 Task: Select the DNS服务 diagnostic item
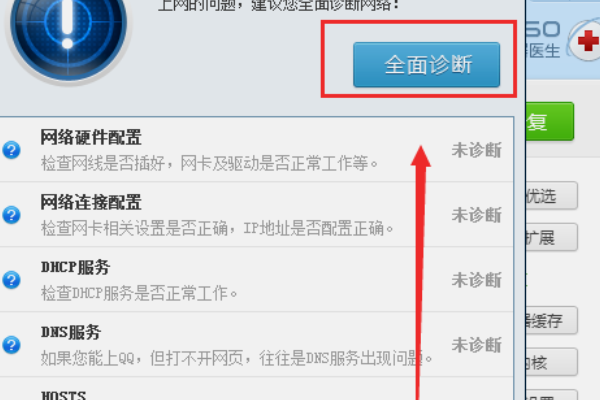pos(256,344)
